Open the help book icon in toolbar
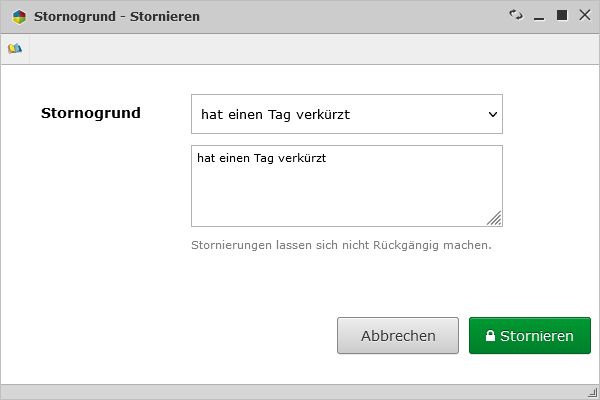Screen dimensions: 600x400 15,49
